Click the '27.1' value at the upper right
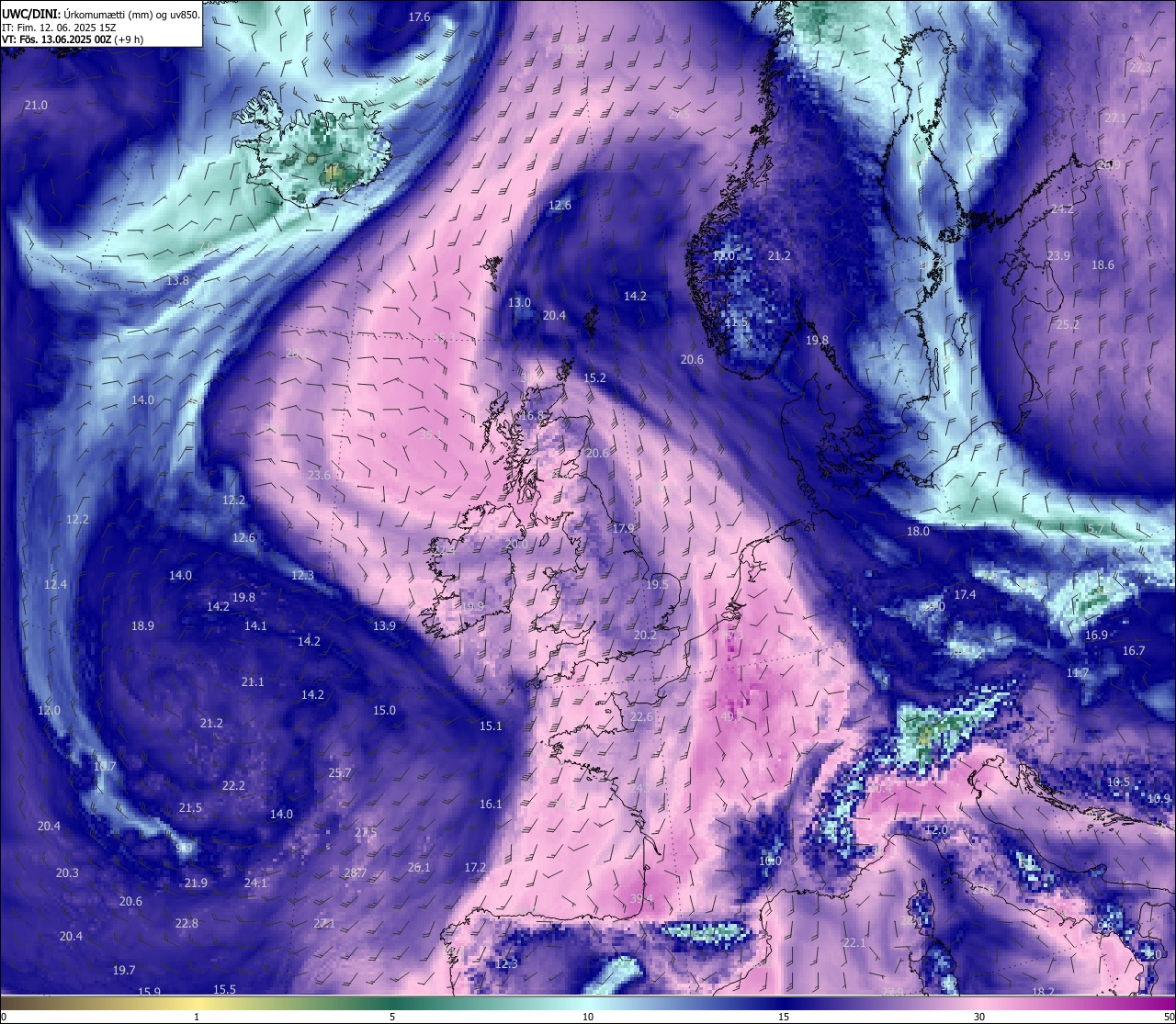Viewport: 1176px width, 1024px height. (1115, 118)
